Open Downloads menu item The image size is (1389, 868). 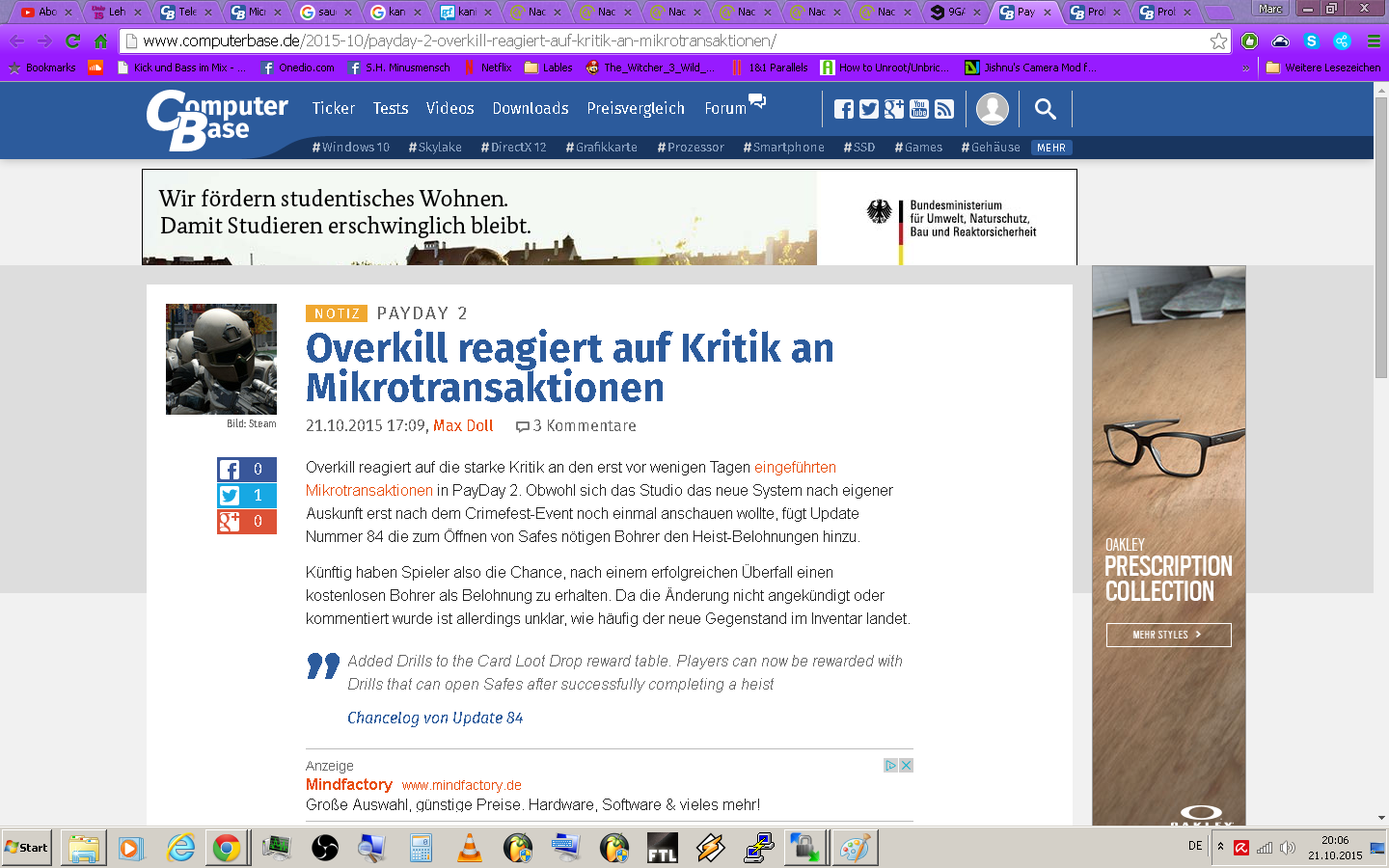tap(531, 108)
